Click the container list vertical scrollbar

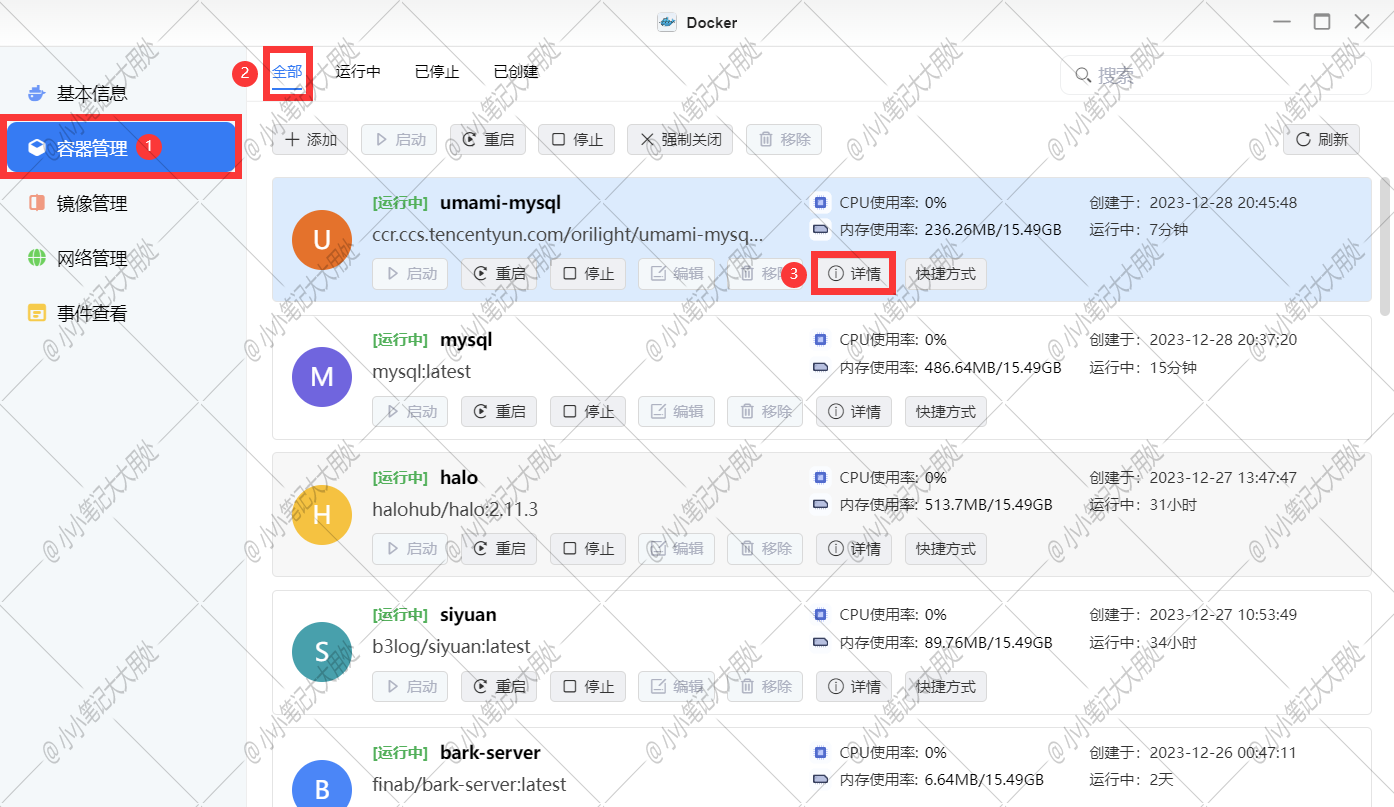1384,247
